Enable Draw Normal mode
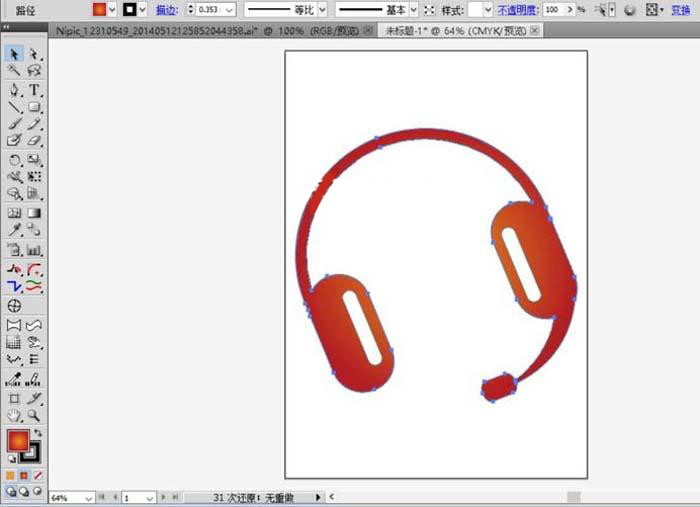Screen dimensions: 700x507 (x=11, y=491)
